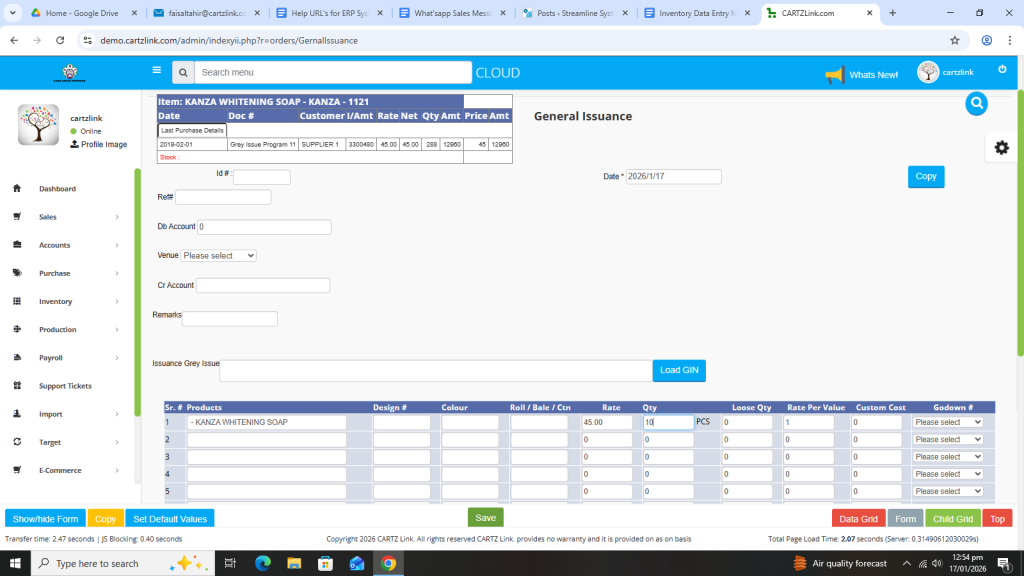Image resolution: width=1024 pixels, height=576 pixels.
Task: Click the green Save button
Action: pyautogui.click(x=485, y=518)
